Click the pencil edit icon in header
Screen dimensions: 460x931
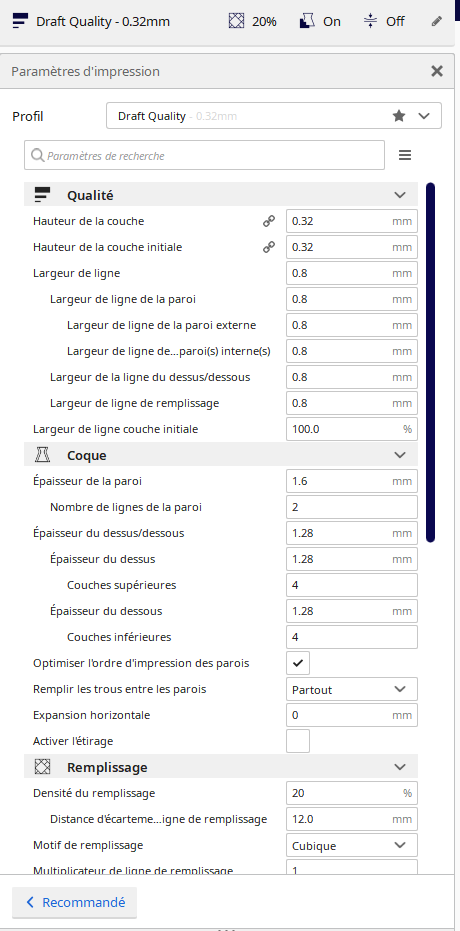(436, 21)
